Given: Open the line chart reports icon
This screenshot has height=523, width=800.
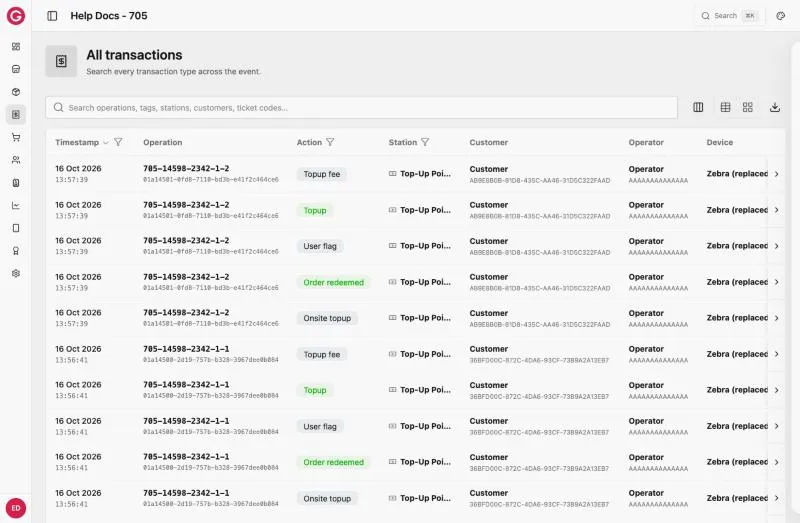Looking at the screenshot, I should pyautogui.click(x=16, y=205).
